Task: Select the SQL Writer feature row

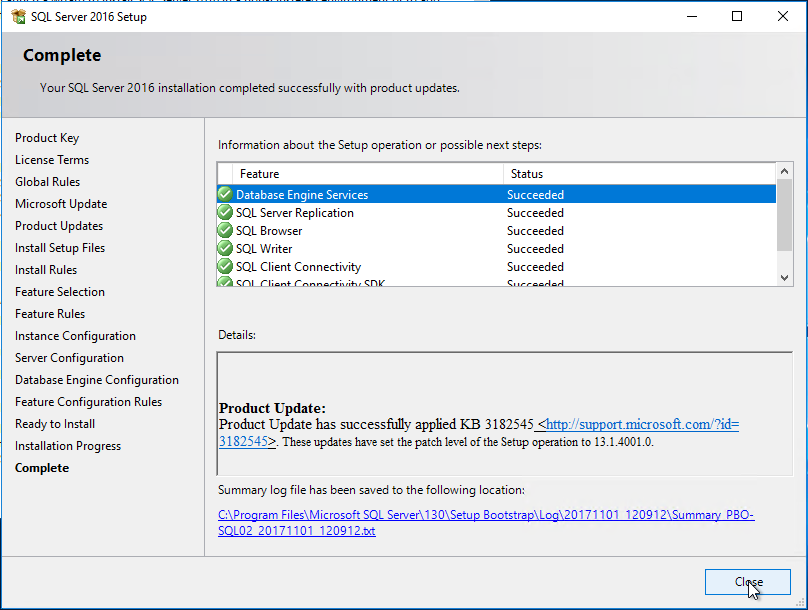Action: (x=497, y=248)
